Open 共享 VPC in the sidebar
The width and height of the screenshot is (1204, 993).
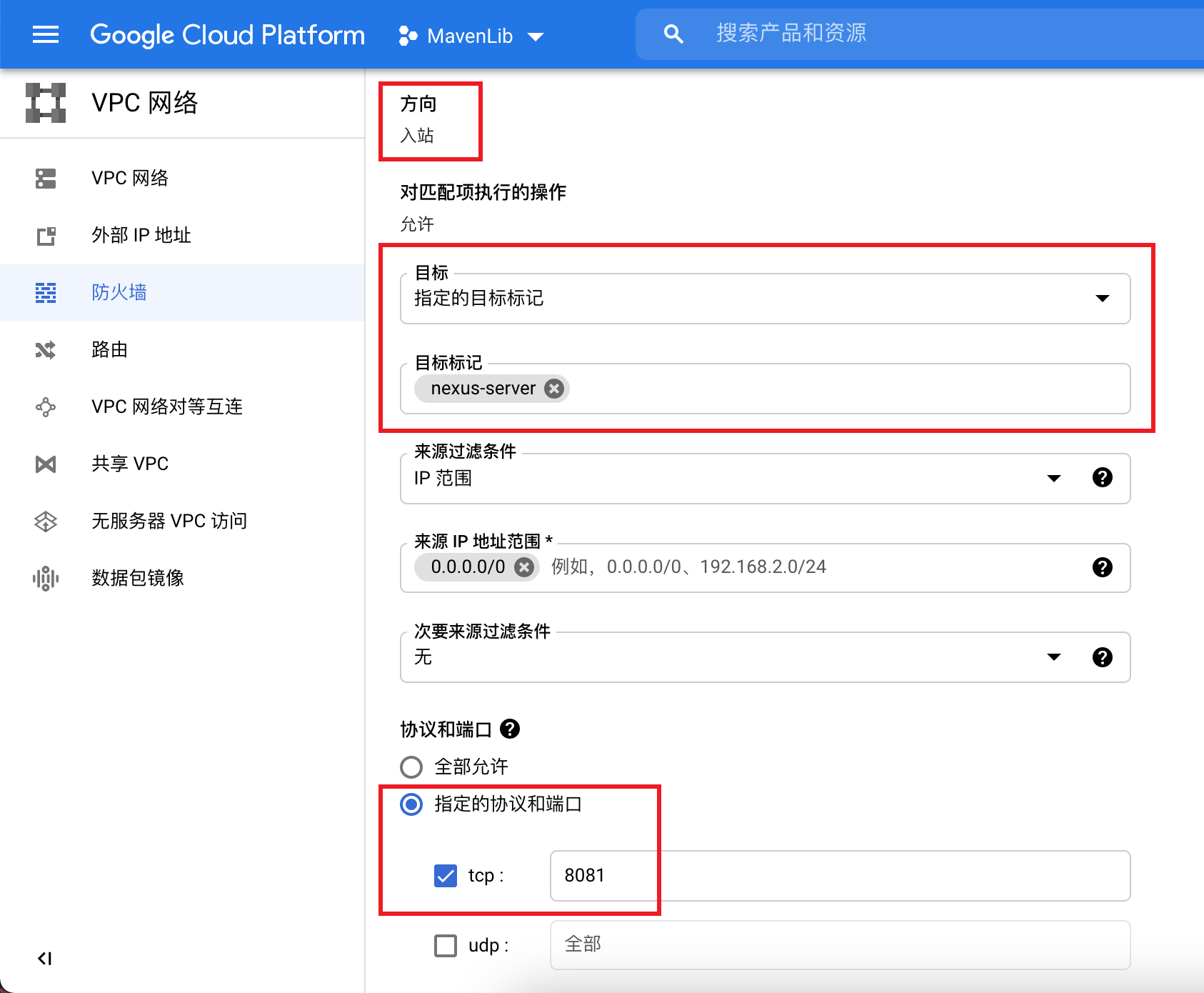pyautogui.click(x=182, y=464)
